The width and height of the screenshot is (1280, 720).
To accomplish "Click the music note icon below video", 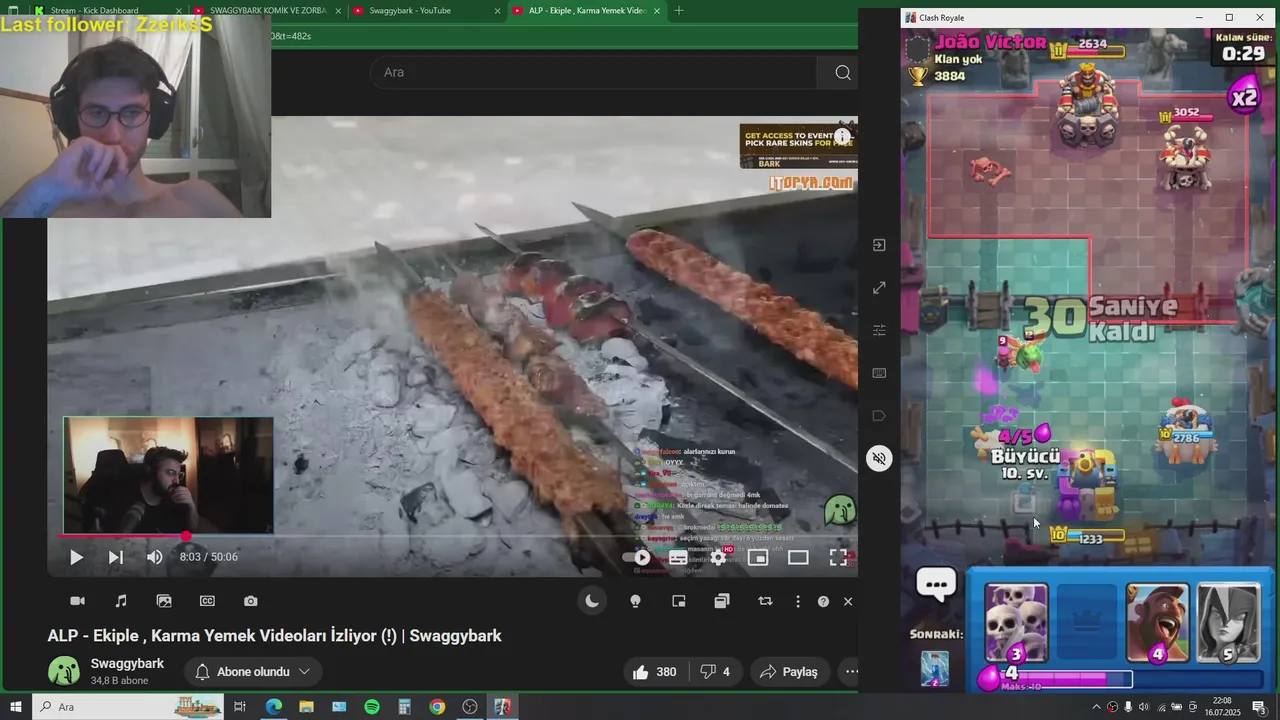I will tap(121, 601).
